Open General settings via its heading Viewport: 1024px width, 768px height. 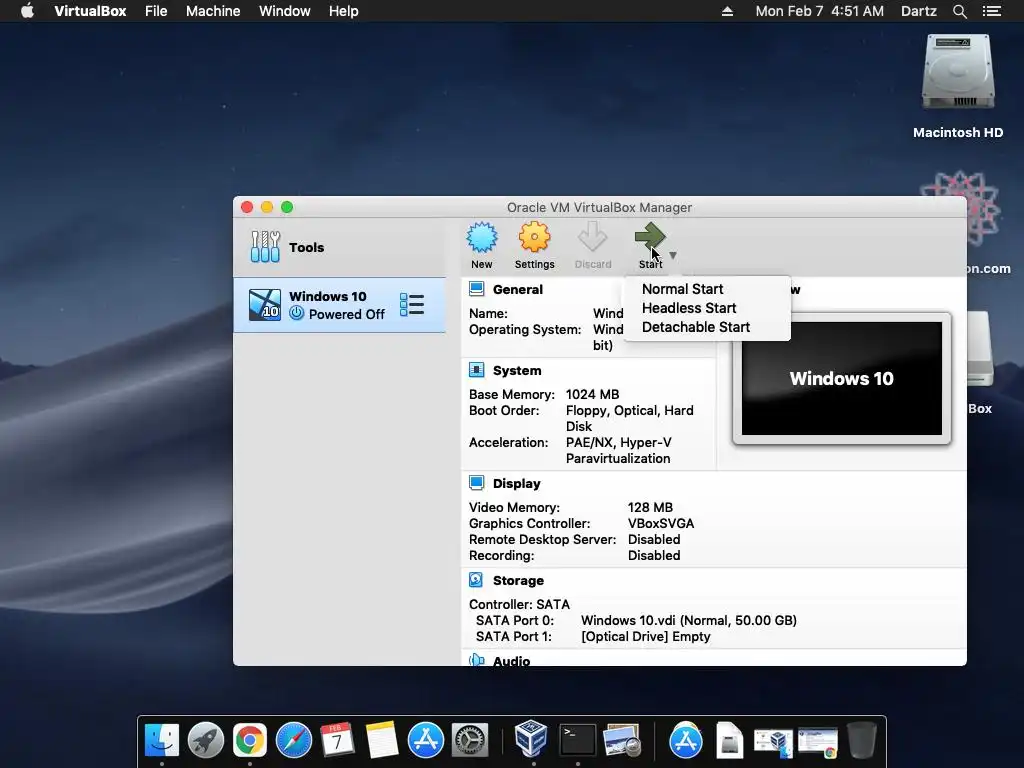pyautogui.click(x=518, y=289)
